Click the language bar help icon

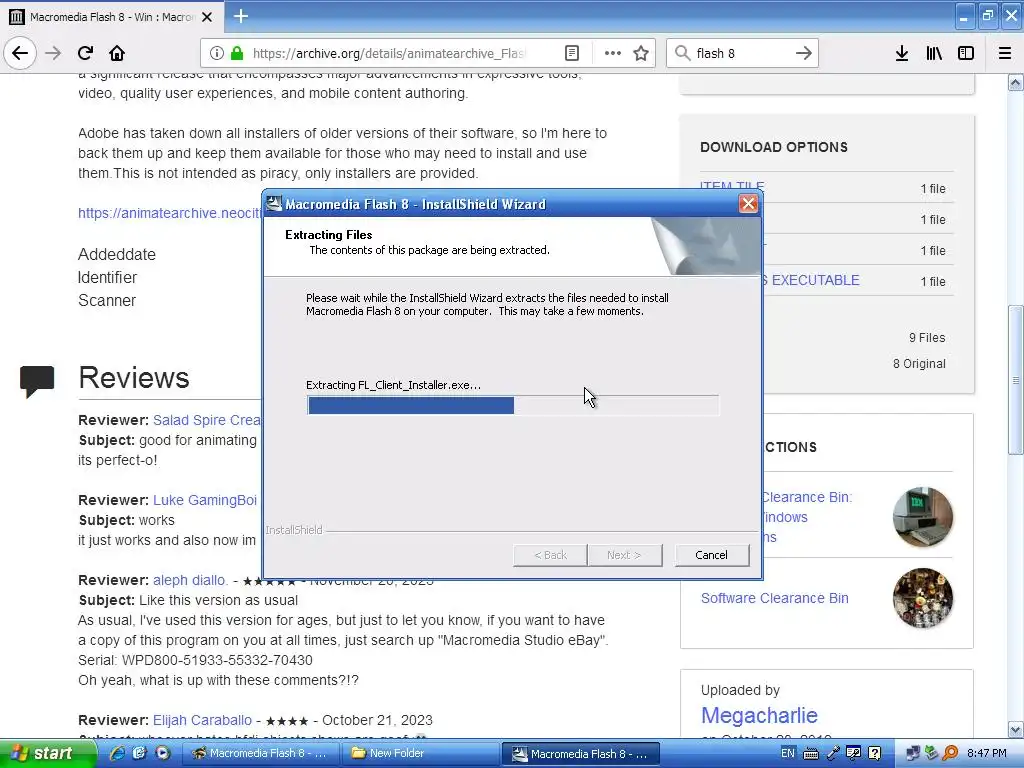click(x=874, y=754)
